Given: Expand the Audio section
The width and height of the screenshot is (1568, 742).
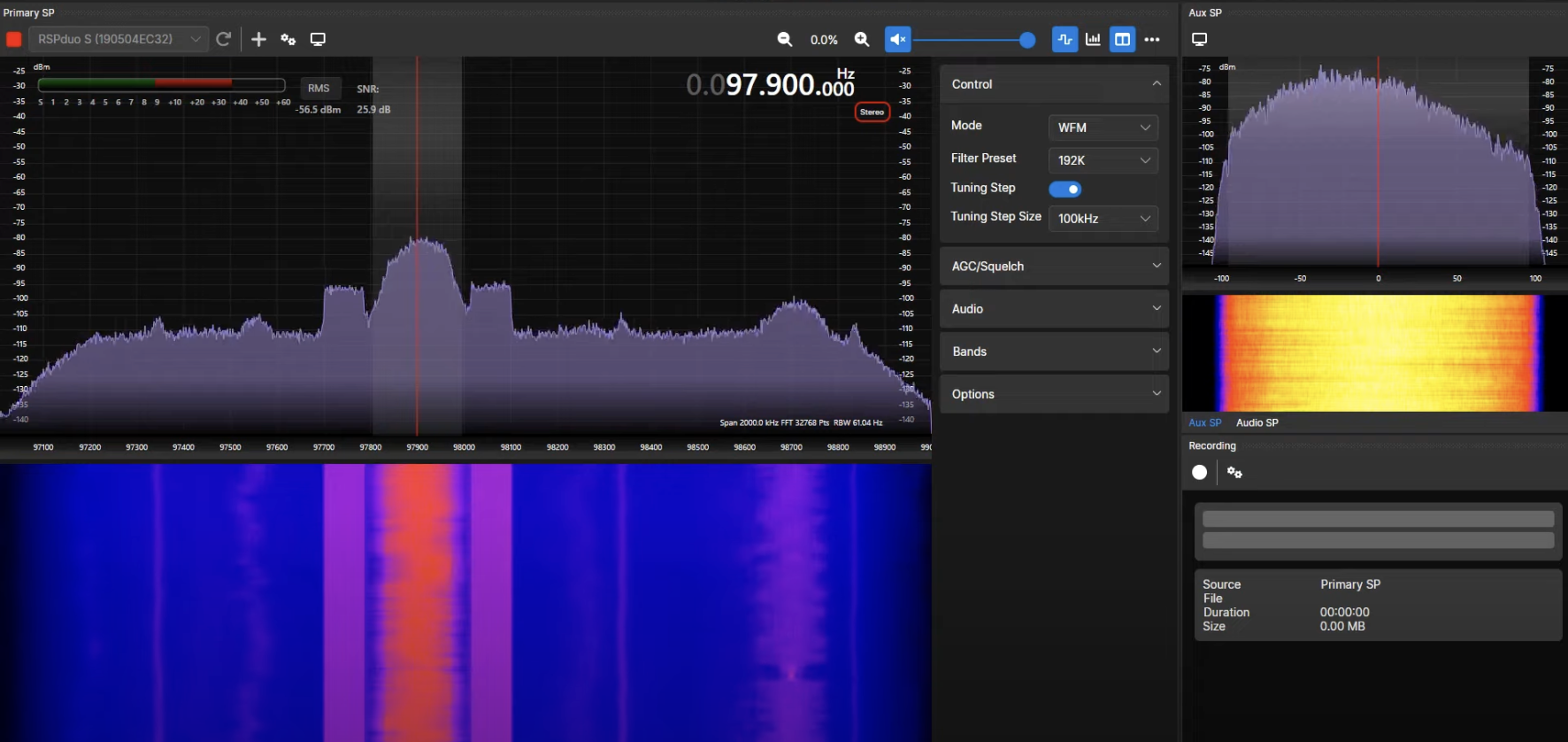Looking at the screenshot, I should pyautogui.click(x=1054, y=308).
